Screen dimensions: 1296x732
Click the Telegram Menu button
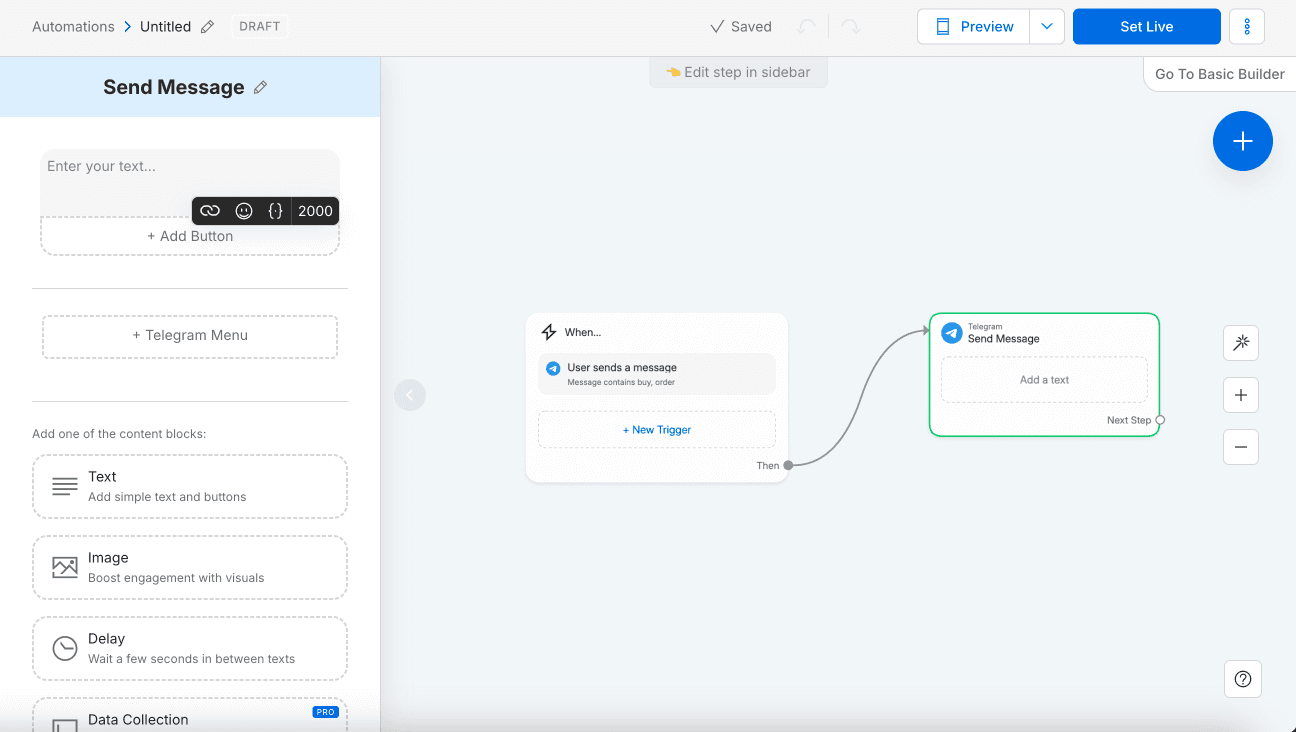coord(190,336)
